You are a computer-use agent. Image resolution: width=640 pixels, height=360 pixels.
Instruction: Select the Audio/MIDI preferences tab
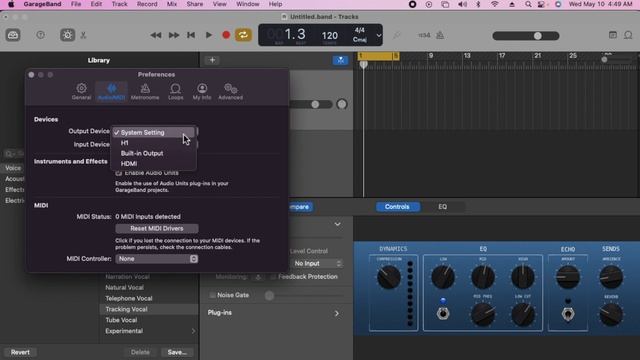point(111,91)
